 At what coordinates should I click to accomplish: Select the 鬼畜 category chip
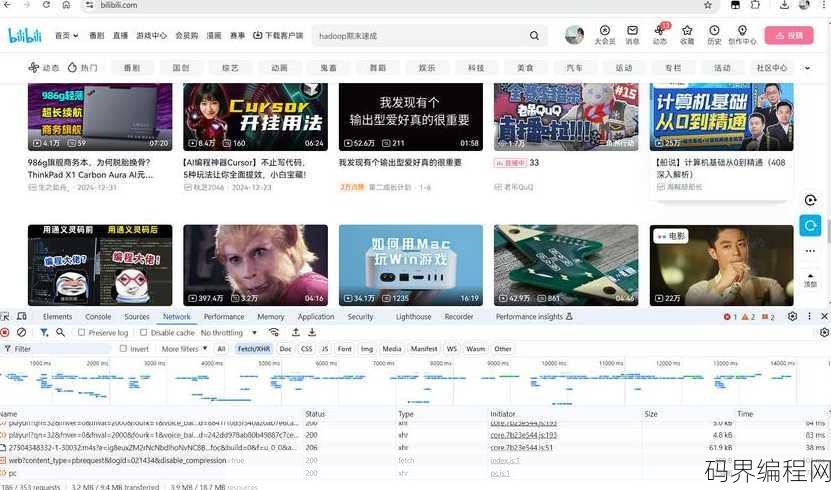329,68
